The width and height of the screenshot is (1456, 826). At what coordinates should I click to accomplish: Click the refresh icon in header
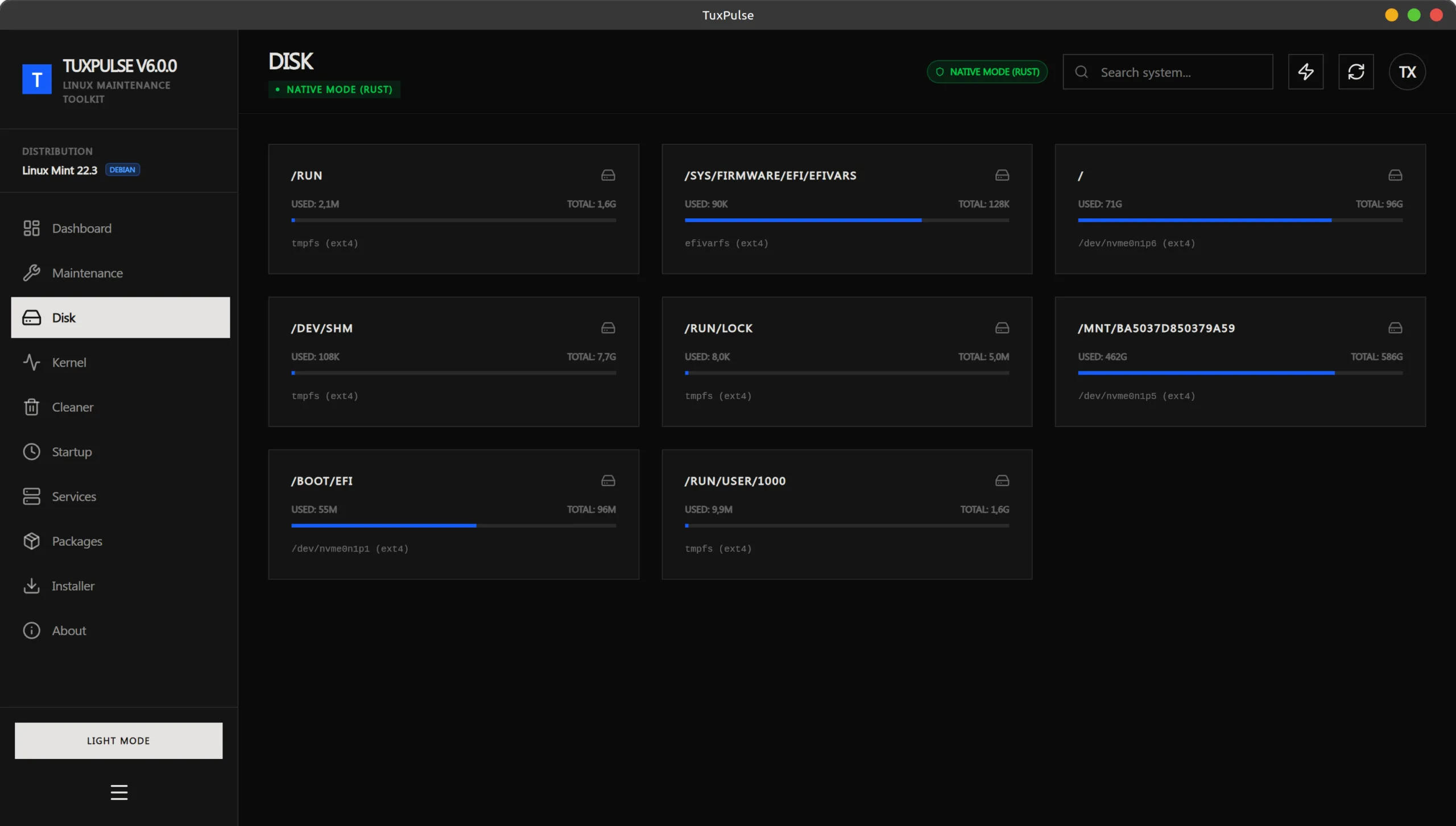pos(1356,72)
